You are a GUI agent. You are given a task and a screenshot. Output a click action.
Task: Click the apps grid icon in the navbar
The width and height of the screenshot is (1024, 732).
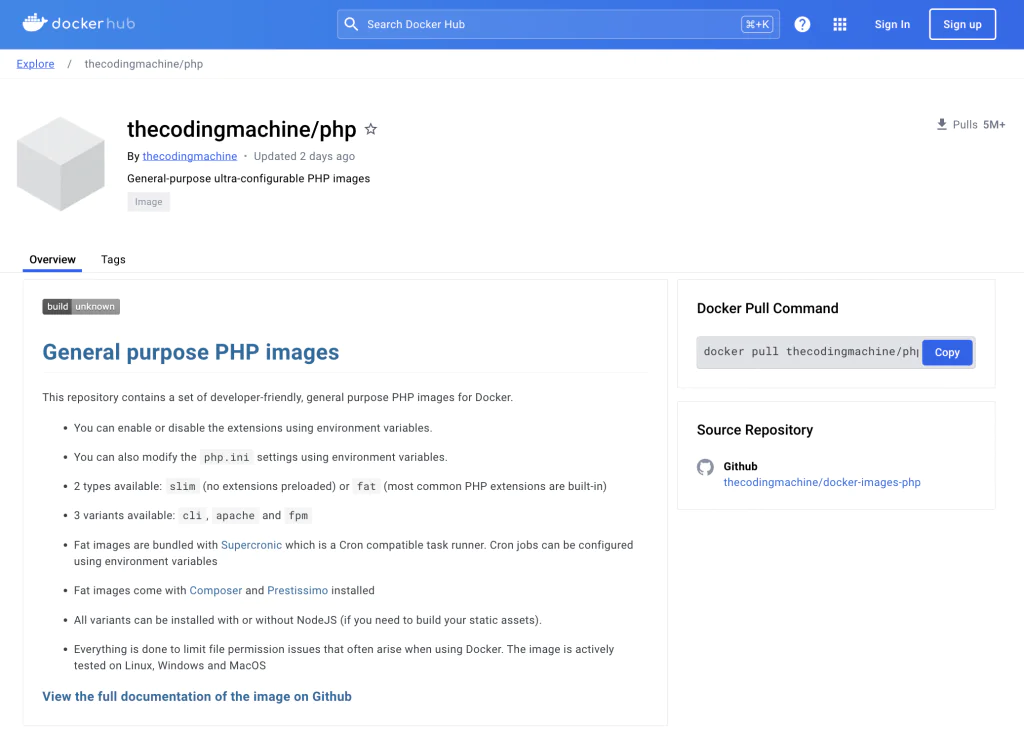840,24
